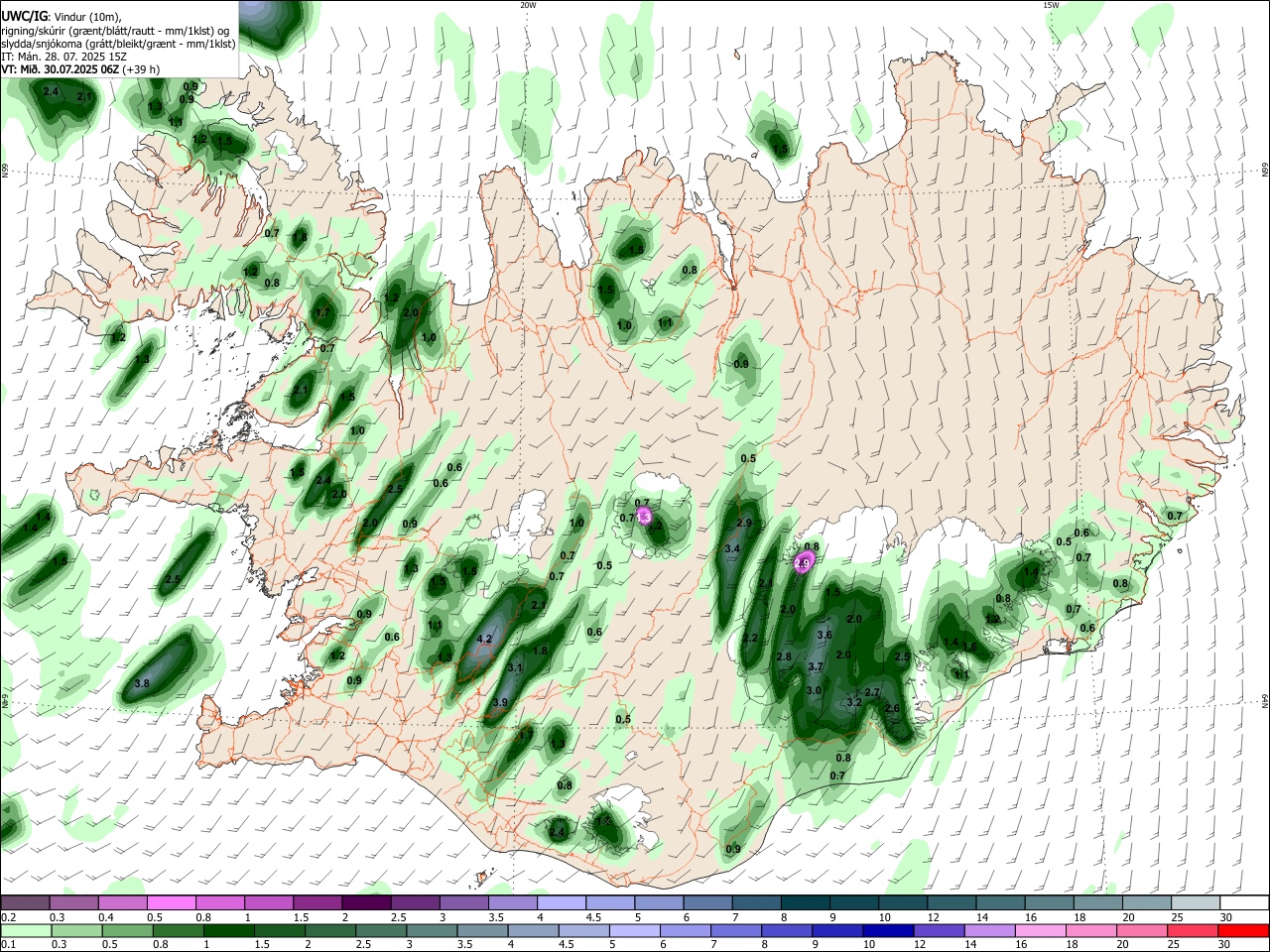Click the valid time "VT: Mið. 30.07.2025 06Z (+39 h)"

click(80, 69)
